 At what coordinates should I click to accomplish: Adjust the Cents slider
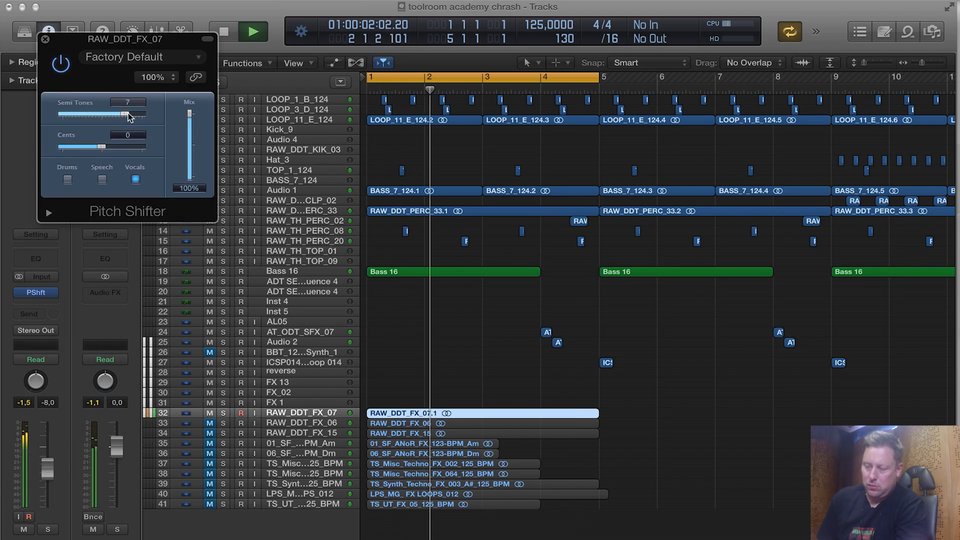[102, 146]
